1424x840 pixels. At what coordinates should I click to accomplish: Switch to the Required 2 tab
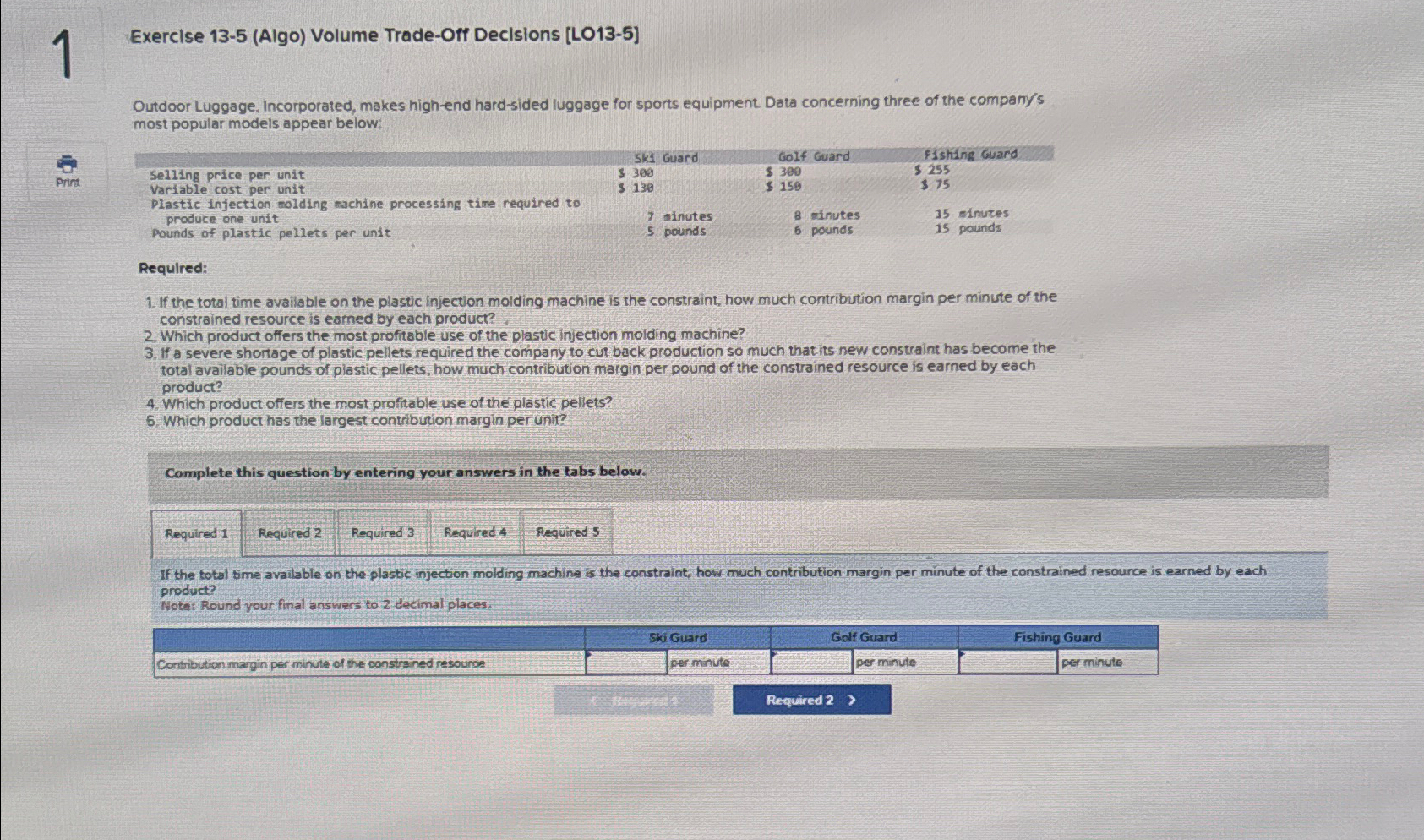(x=290, y=532)
